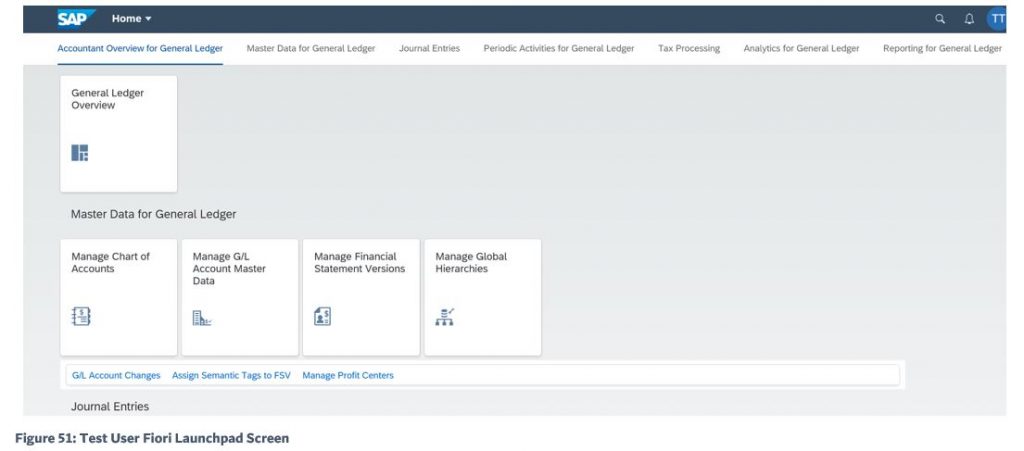Open the TT user avatar menu
This screenshot has height=451, width=1024.
997,19
